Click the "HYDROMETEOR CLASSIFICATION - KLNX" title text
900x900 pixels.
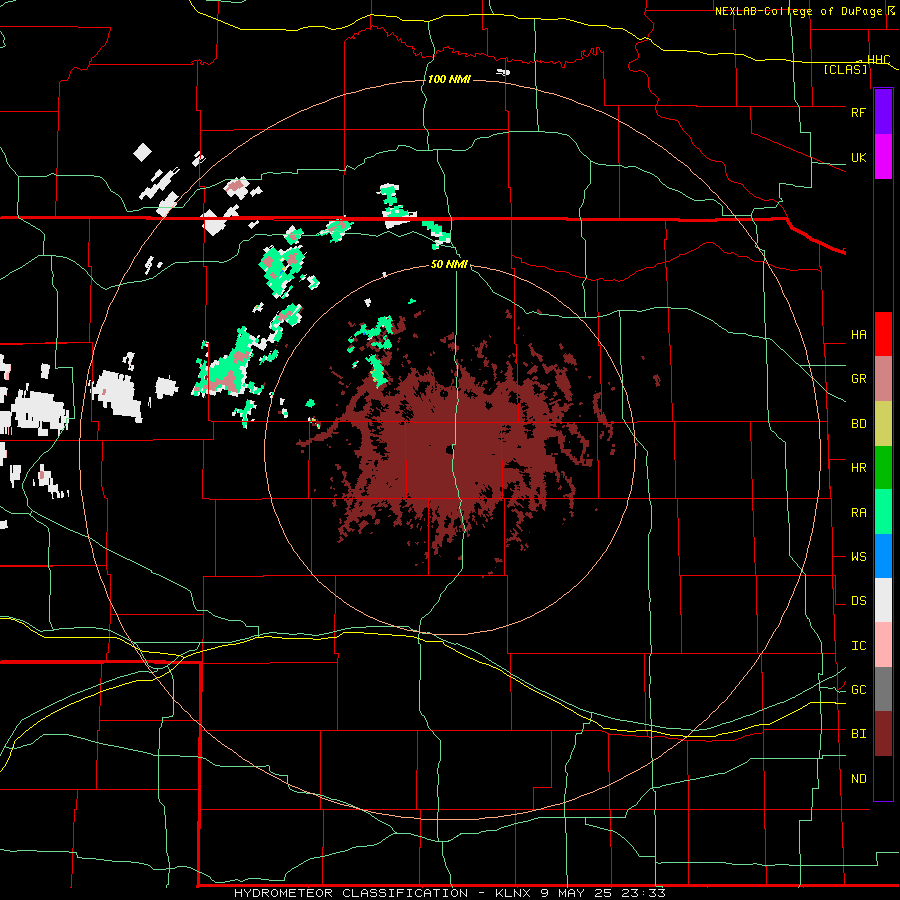click(x=382, y=893)
